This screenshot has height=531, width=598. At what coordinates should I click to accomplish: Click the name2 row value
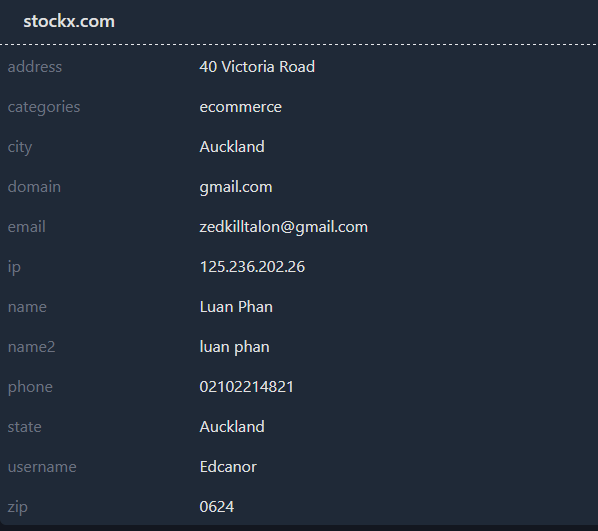tap(235, 347)
